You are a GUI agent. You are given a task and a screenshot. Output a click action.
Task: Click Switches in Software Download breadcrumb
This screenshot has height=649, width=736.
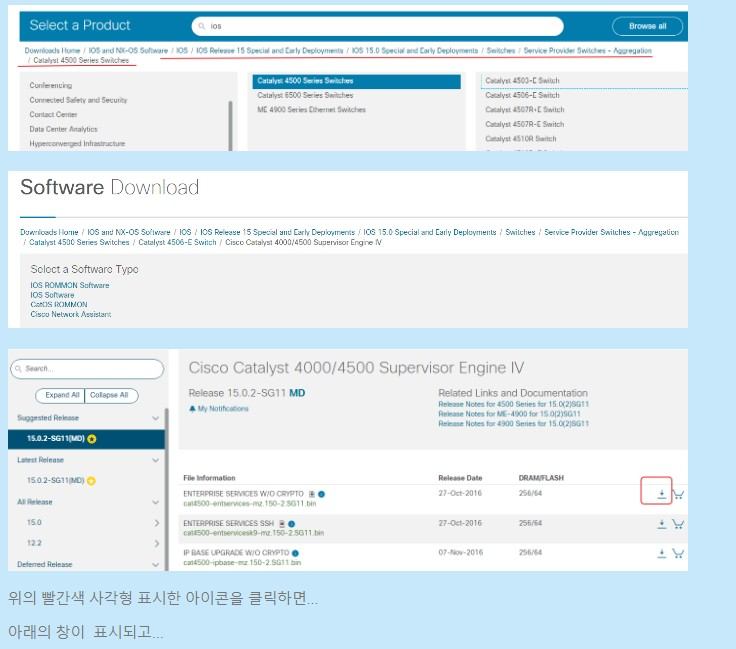[520, 232]
